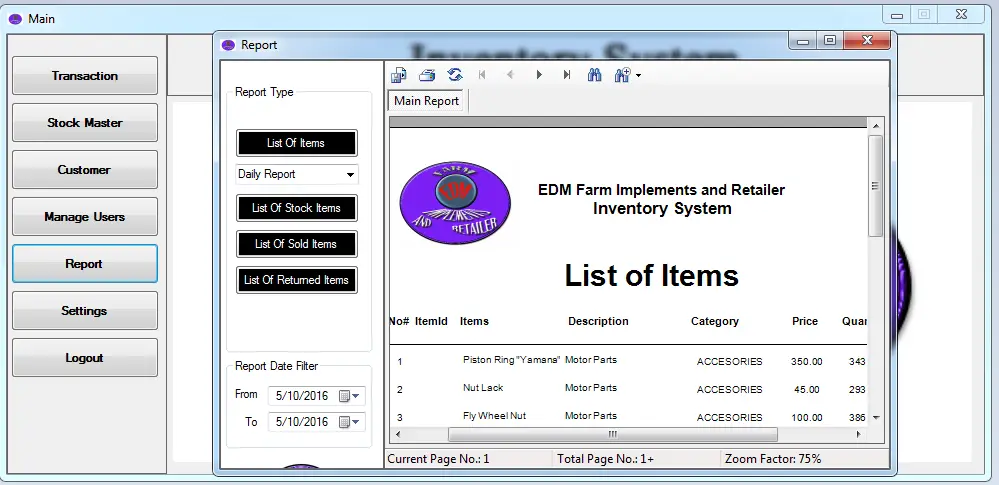This screenshot has width=999, height=485.
Task: Select Piston Ring "Yamans" item text
Action: click(x=512, y=359)
